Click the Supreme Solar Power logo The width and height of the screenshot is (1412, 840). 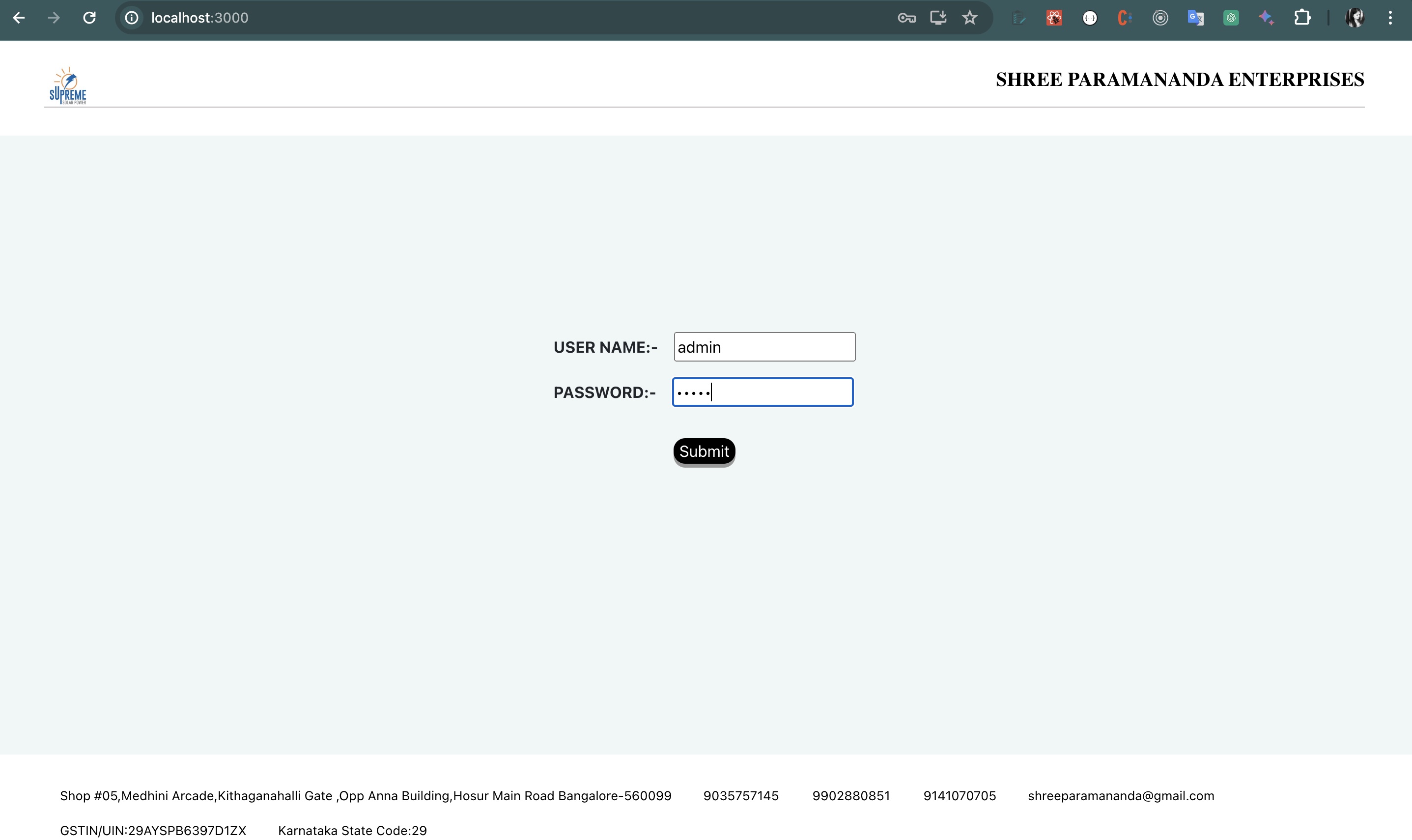(68, 86)
